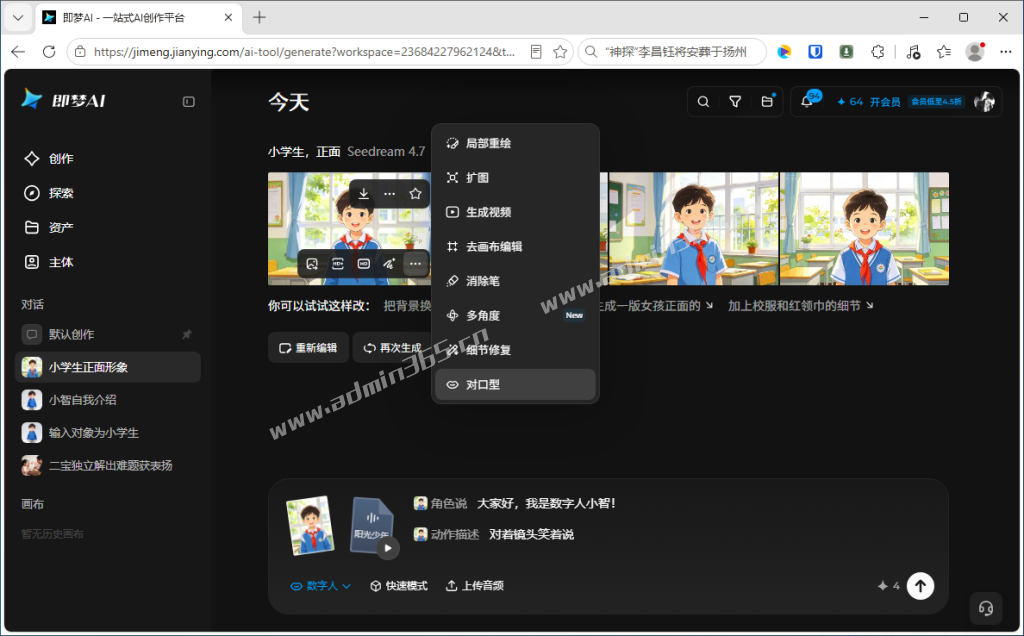The height and width of the screenshot is (636, 1024).
Task: Refresh the browser page
Action: 49,52
